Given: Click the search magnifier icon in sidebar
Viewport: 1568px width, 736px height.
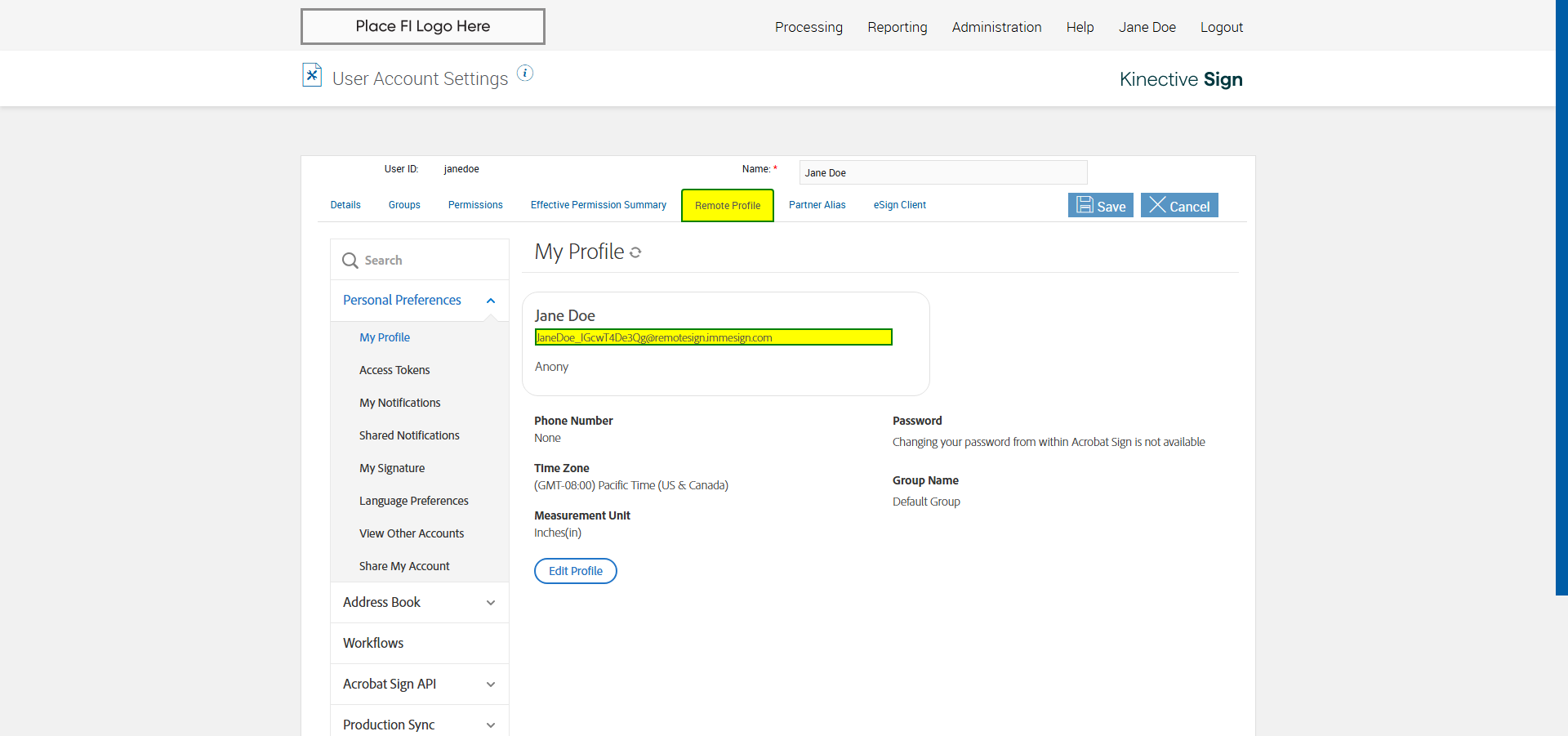Looking at the screenshot, I should [350, 261].
